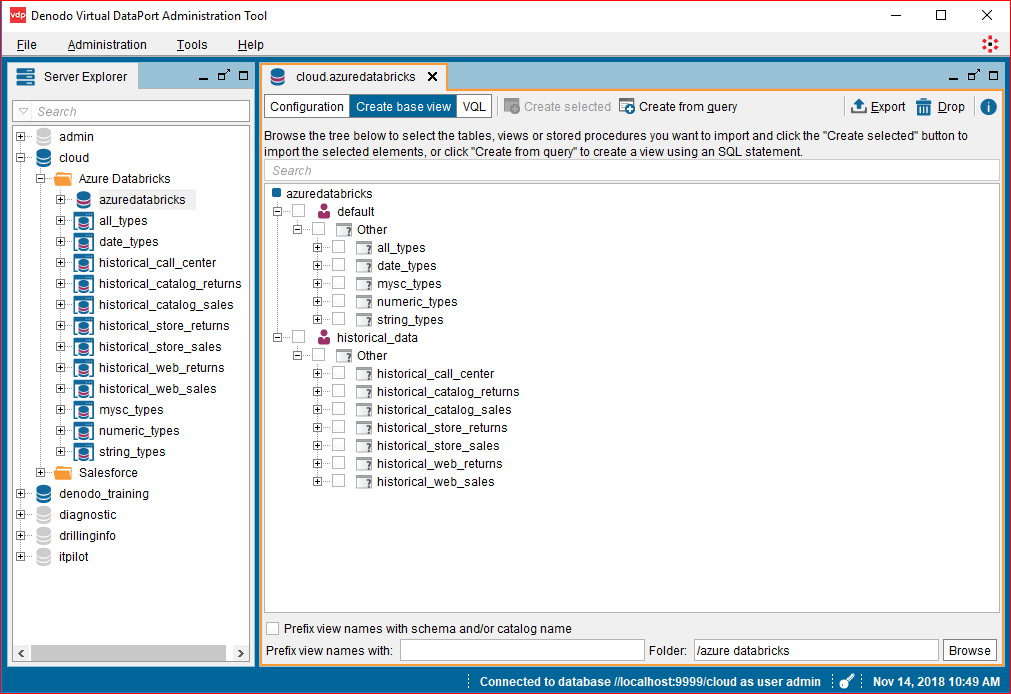The image size is (1011, 694).
Task: Collapse the historical_data schema node
Action: (277, 337)
